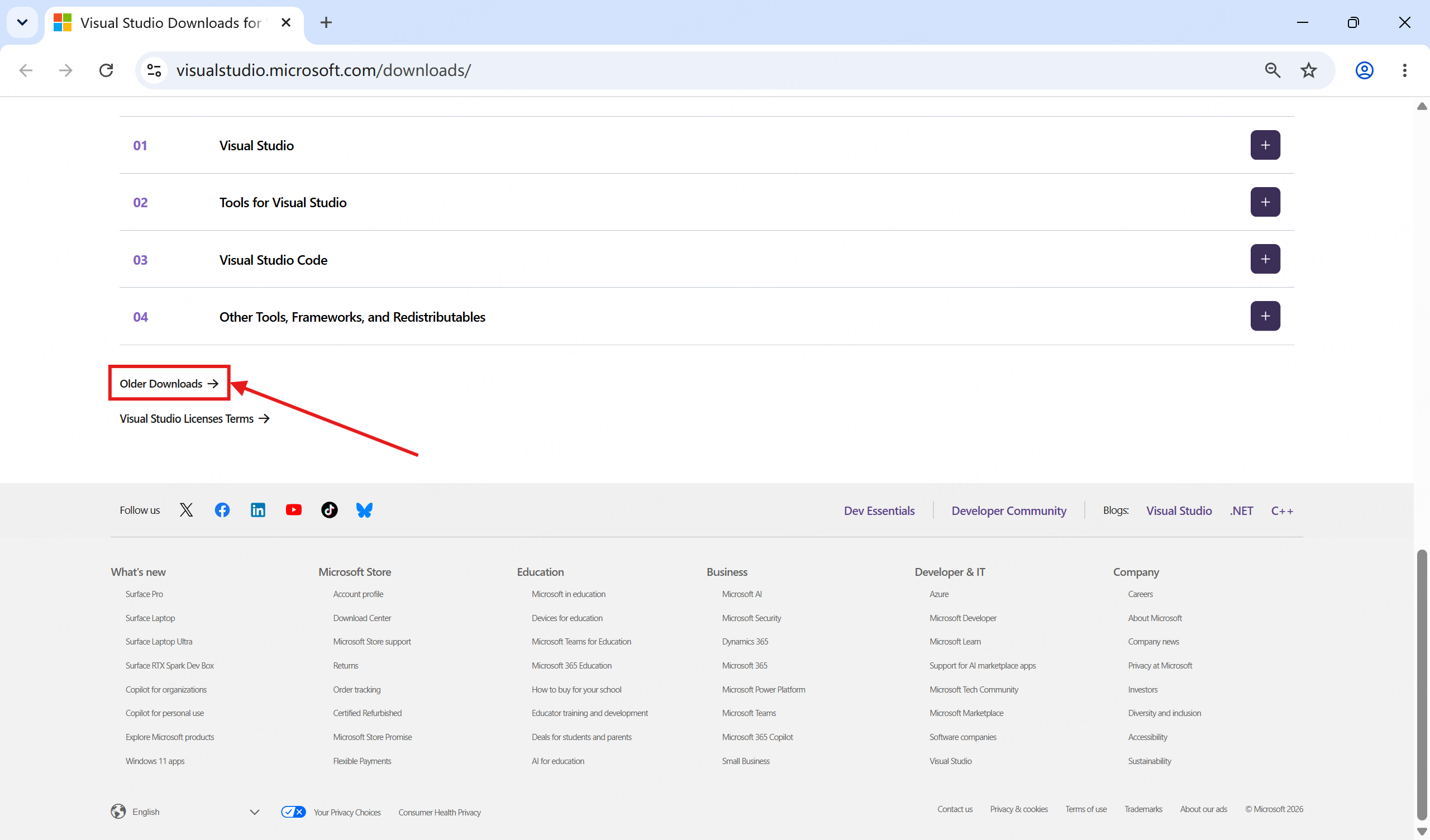Open the Microsoft Power Platform link
This screenshot has height=840, width=1430.
point(764,690)
